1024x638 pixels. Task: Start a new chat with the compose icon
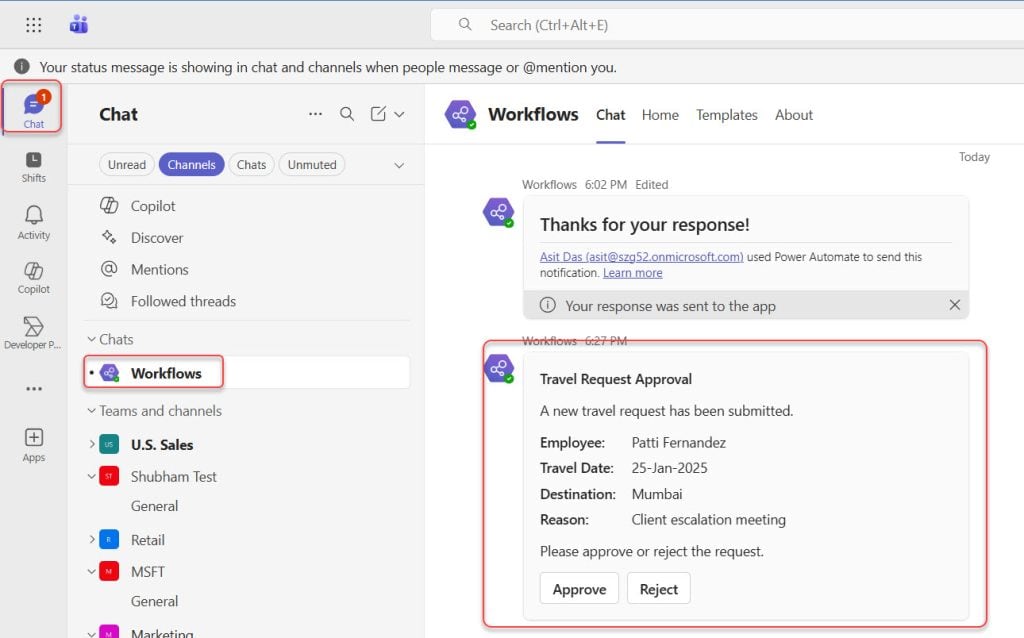380,114
